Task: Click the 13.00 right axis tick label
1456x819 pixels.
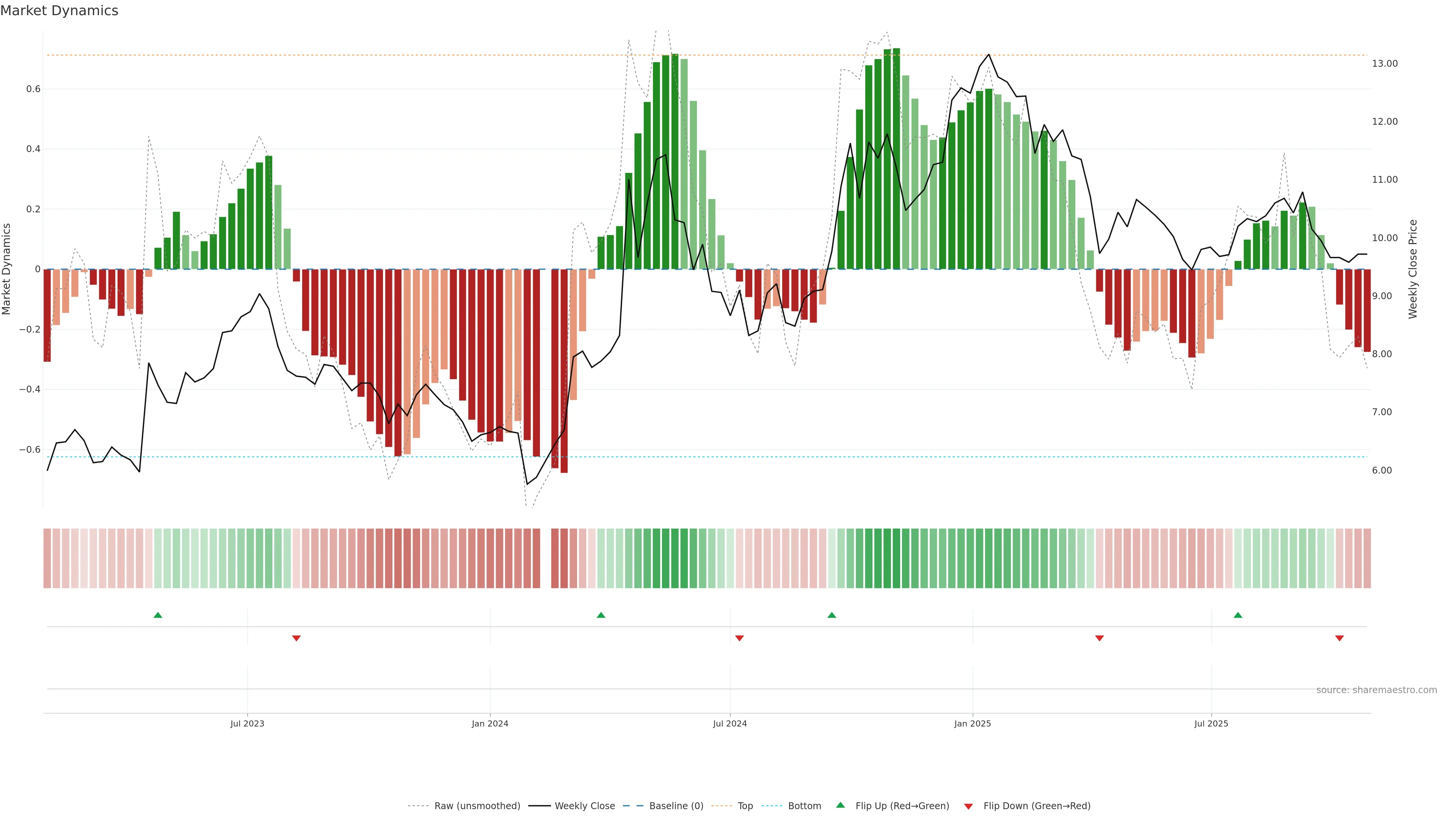Action: click(x=1384, y=64)
